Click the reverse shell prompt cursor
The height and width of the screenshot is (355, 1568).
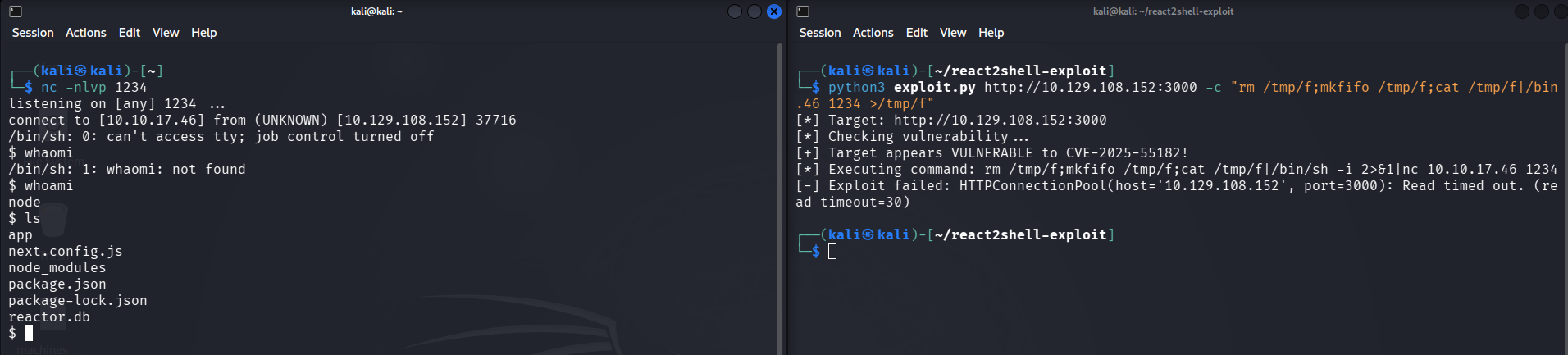point(29,334)
